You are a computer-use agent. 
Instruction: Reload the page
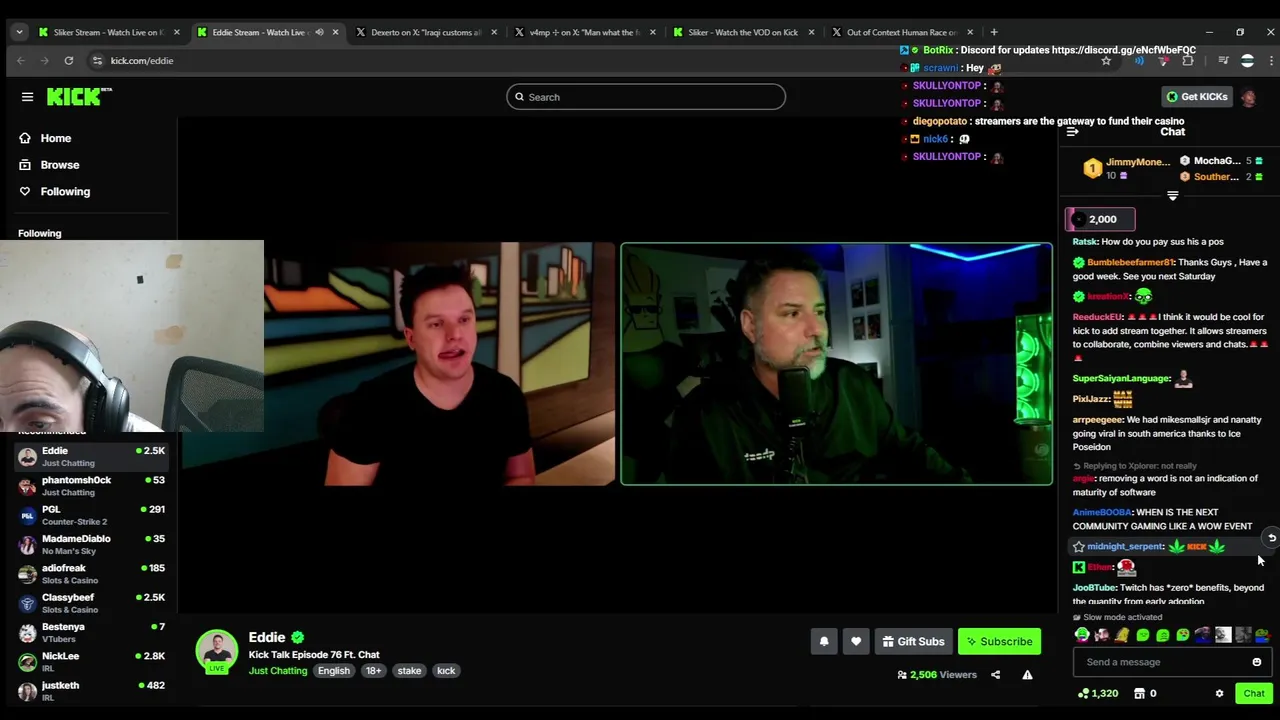click(69, 61)
